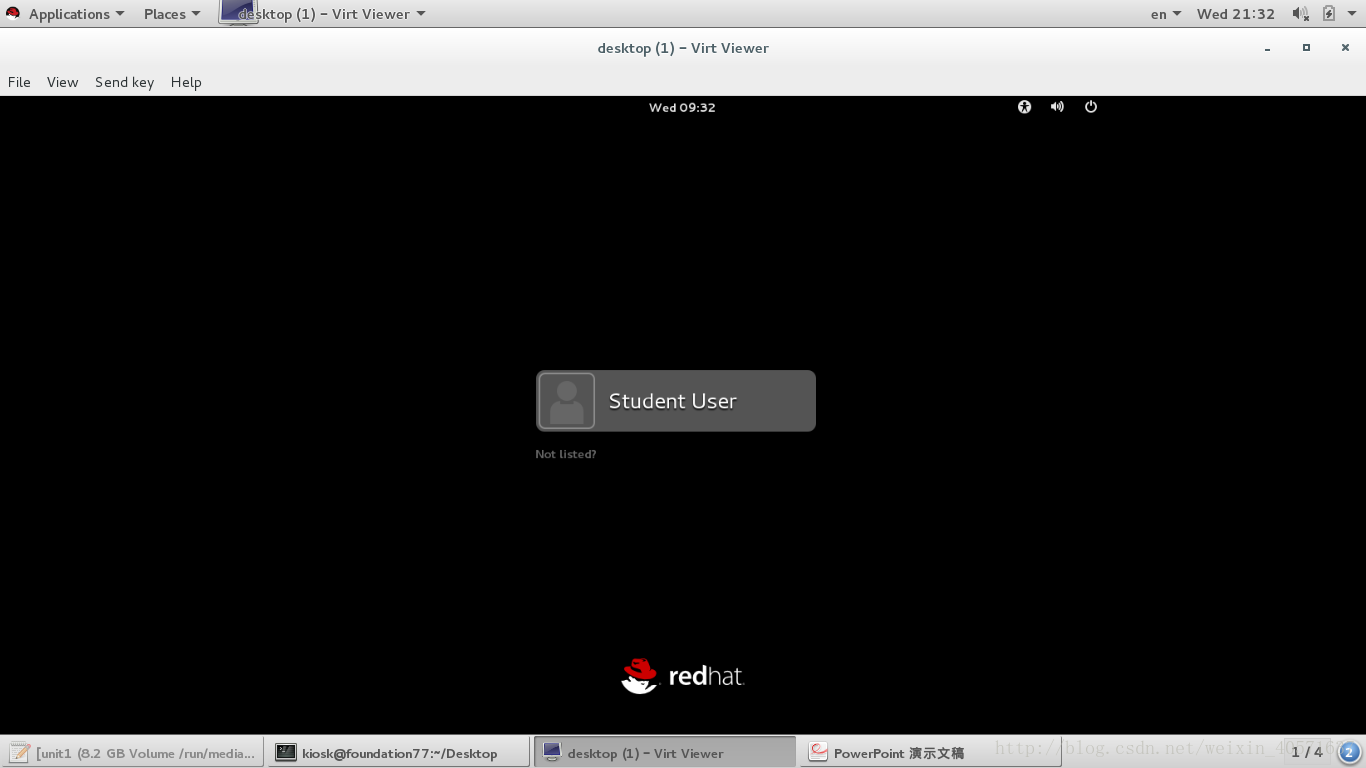Open the Places menu
This screenshot has width=1366, height=768.
tap(172, 14)
